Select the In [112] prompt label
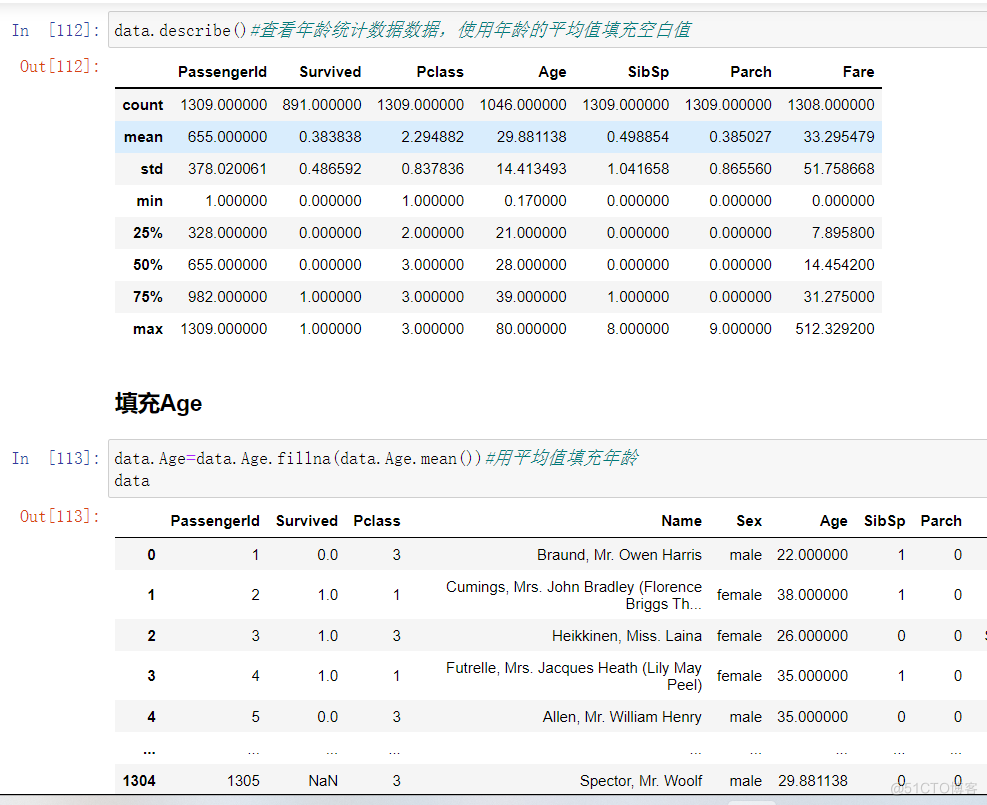Screen dimensions: 987x805 [x=55, y=30]
